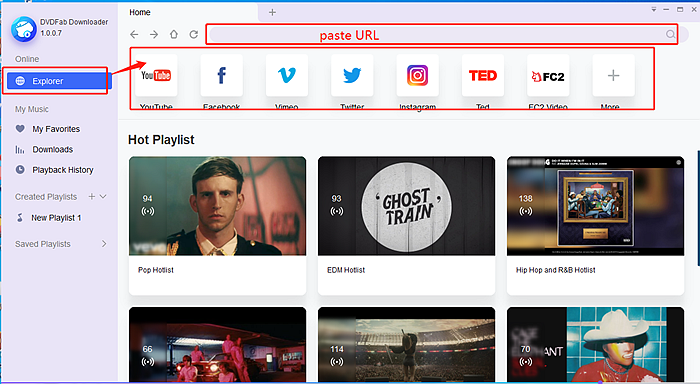
Task: Collapse the Created Playlists chevron
Action: coord(103,196)
